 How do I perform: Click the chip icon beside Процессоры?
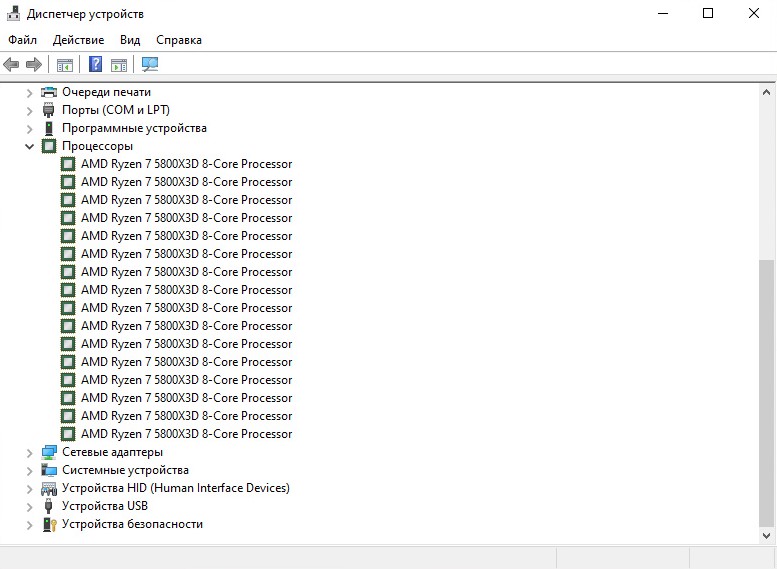[x=49, y=146]
